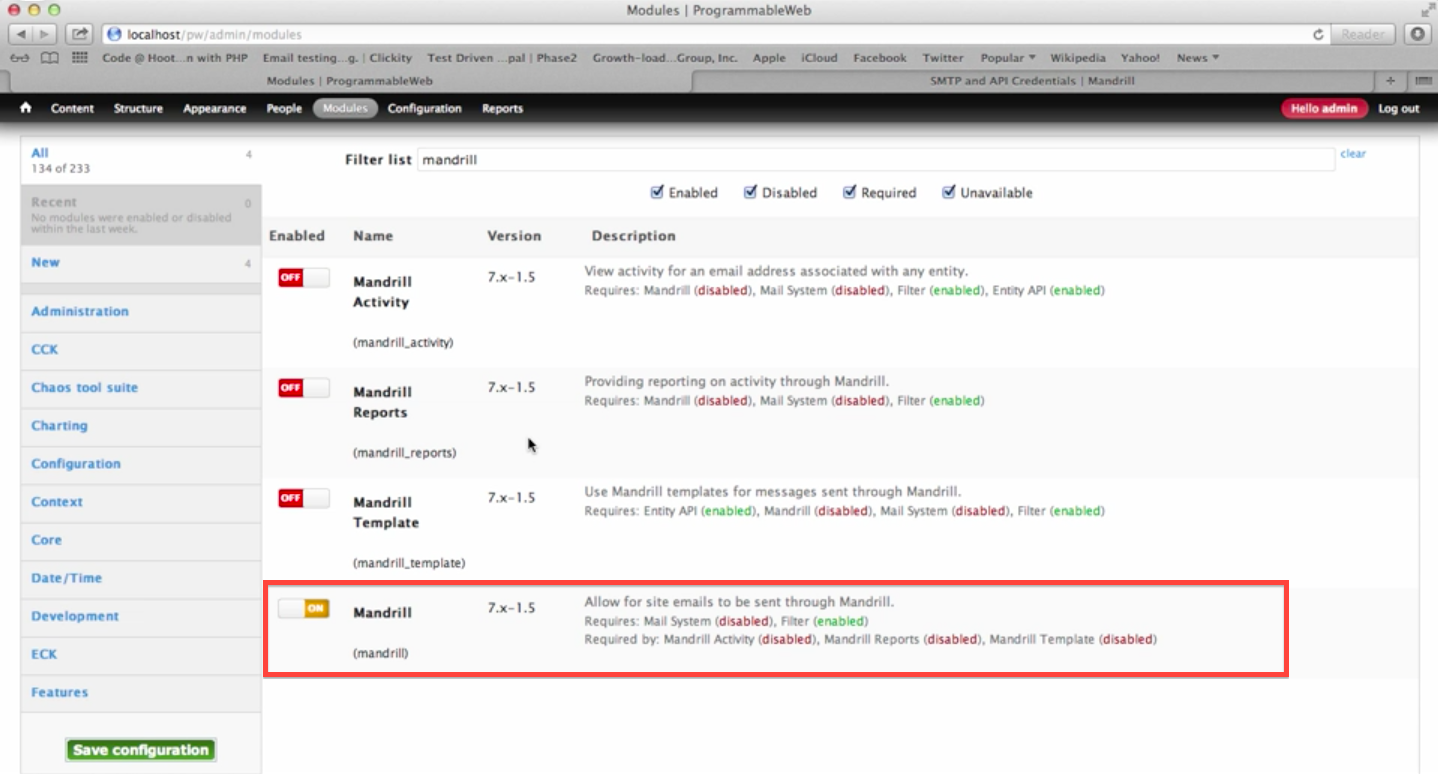Select CCK category
This screenshot has width=1438, height=774.
(x=141, y=349)
